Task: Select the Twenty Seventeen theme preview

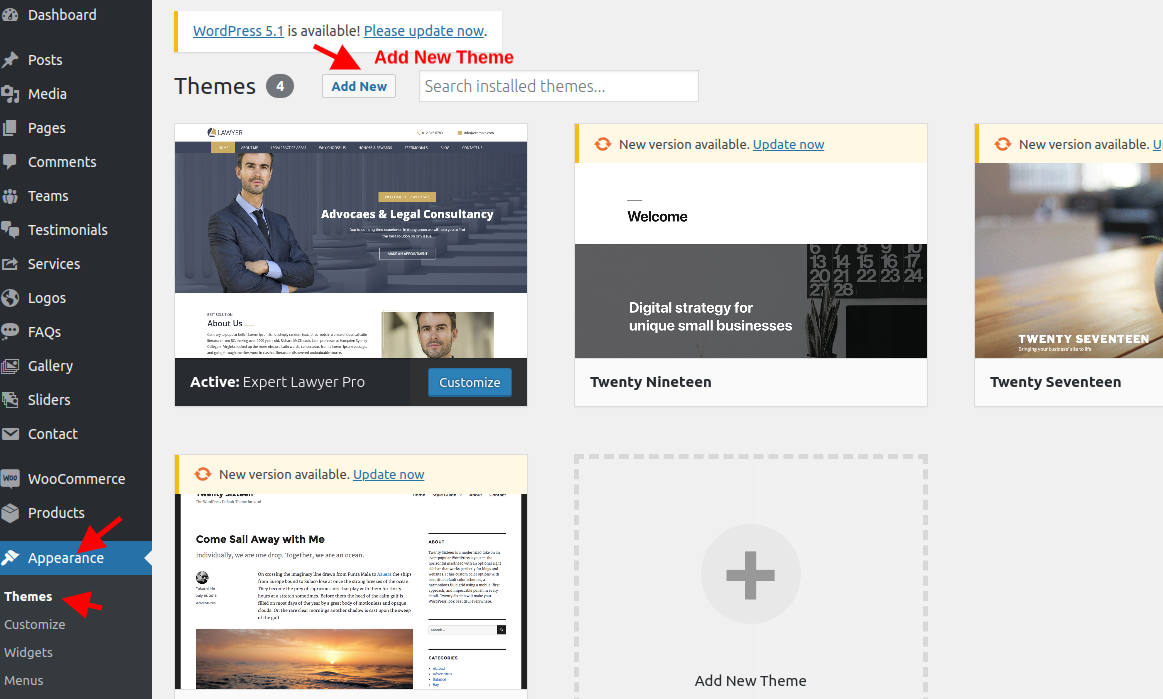Action: coord(1069,260)
